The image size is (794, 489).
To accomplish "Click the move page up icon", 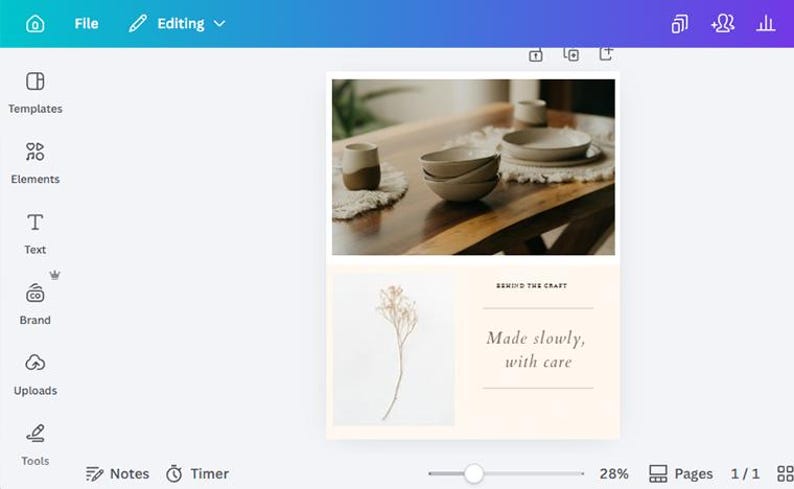I will point(536,55).
